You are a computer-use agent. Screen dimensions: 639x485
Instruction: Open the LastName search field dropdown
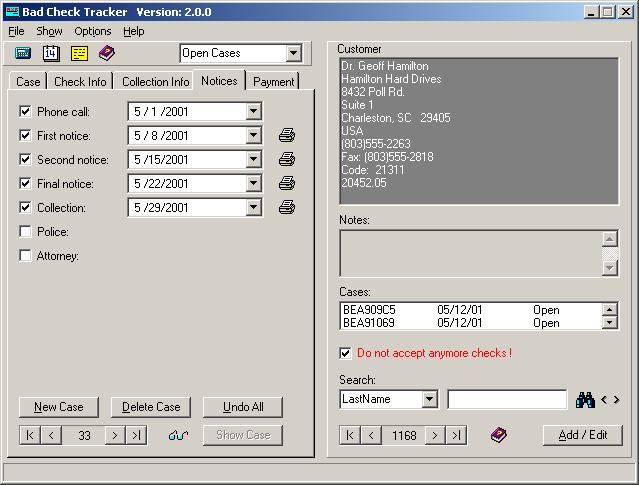(x=429, y=400)
